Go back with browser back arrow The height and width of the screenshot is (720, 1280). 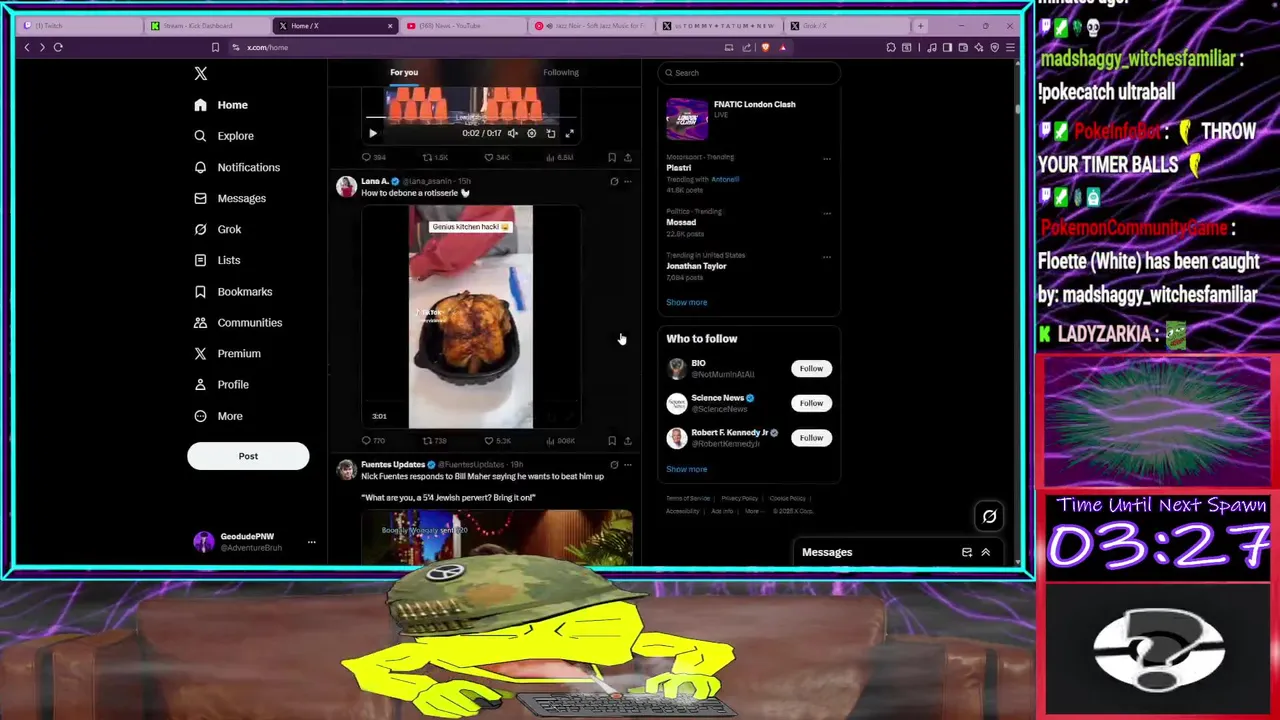click(27, 47)
